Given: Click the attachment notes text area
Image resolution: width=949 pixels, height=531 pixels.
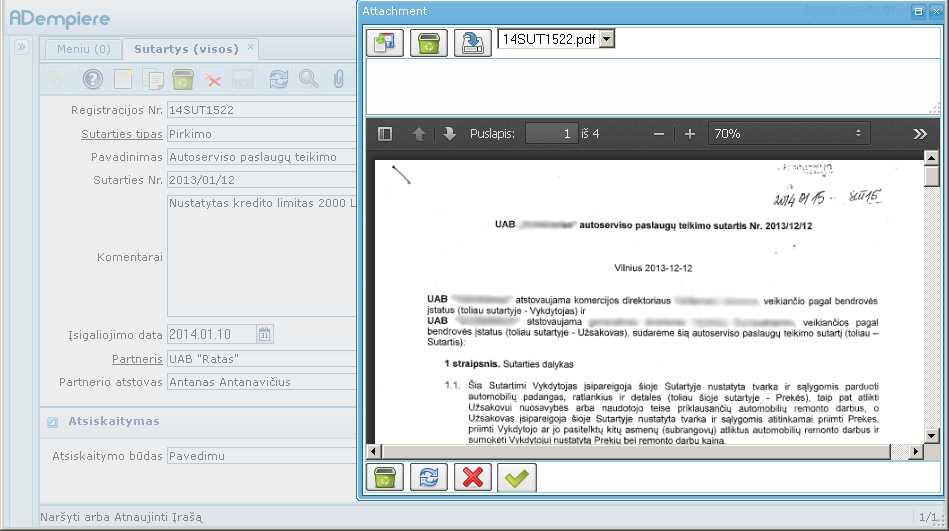Looking at the screenshot, I should coord(652,87).
